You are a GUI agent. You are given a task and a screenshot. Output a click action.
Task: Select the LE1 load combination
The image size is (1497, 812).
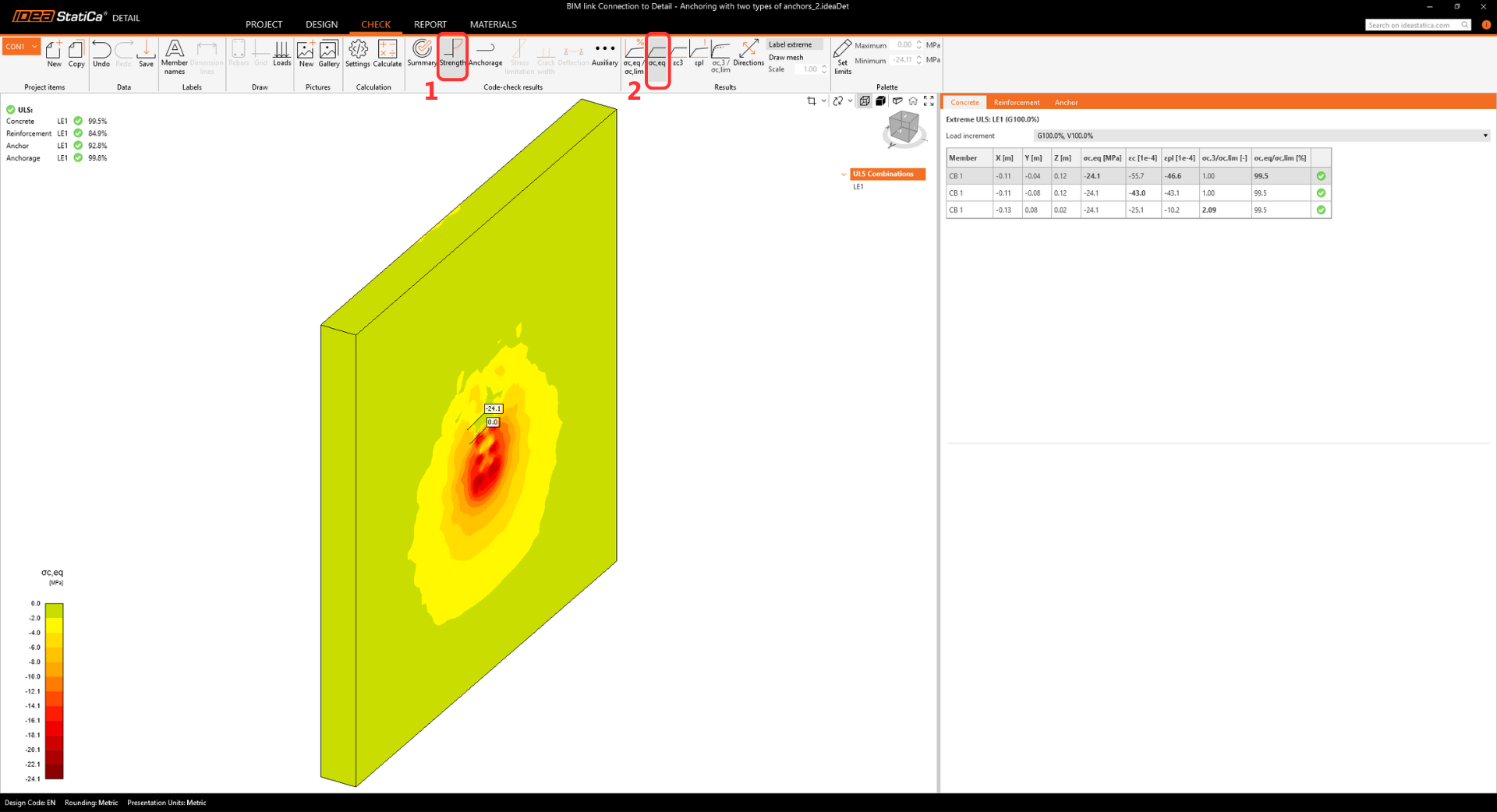tap(858, 187)
